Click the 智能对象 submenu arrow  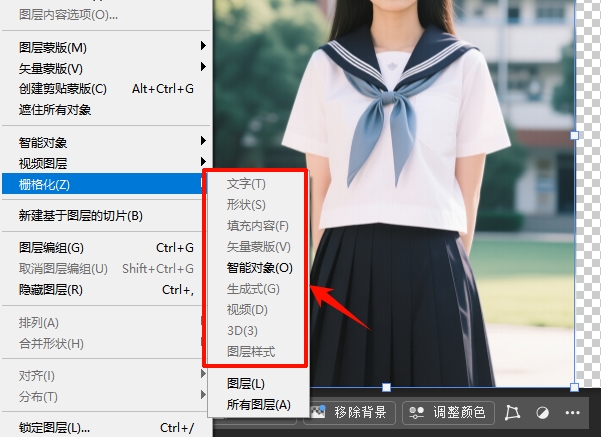coord(203,141)
